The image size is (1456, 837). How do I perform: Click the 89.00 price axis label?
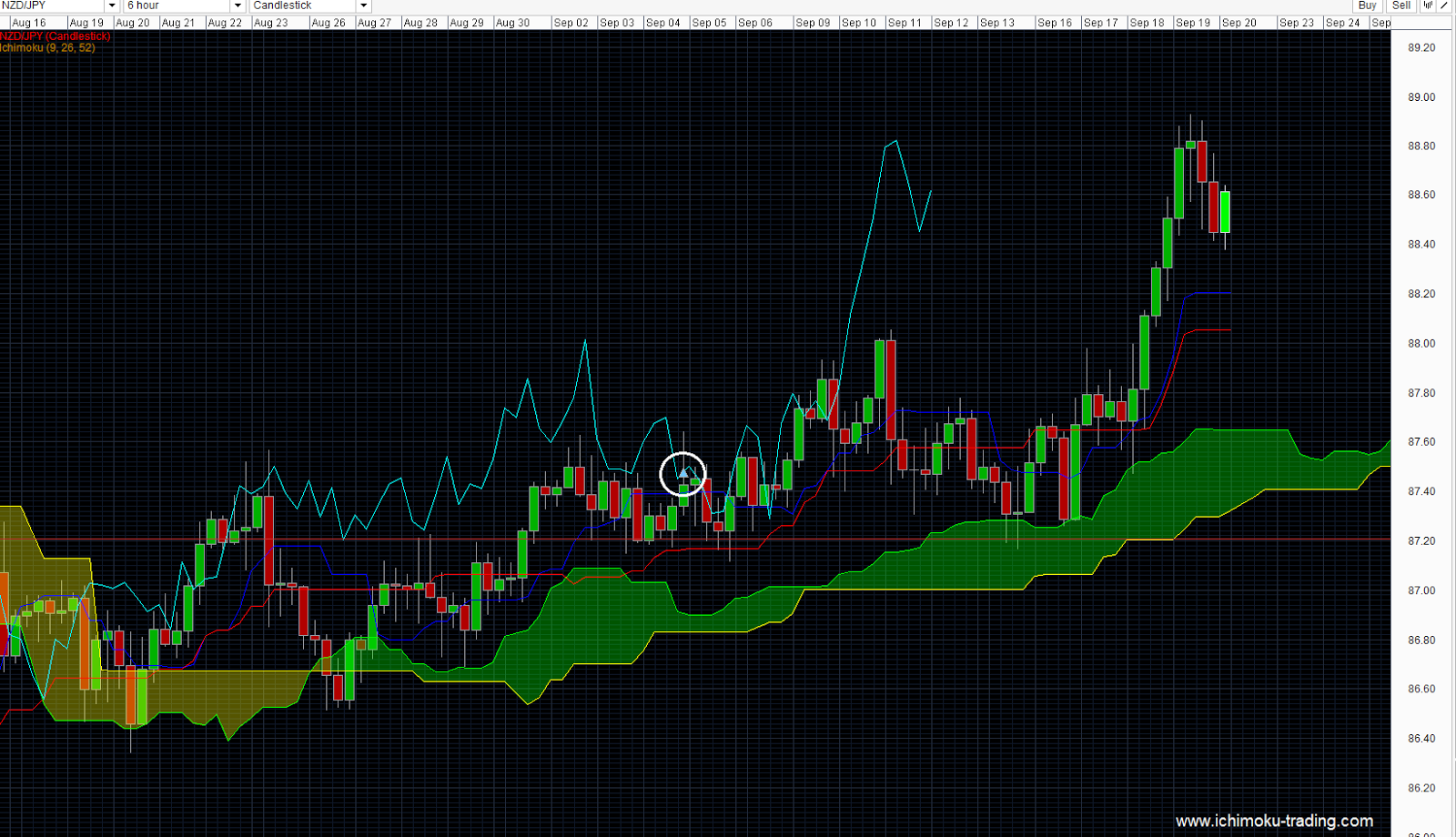[1421, 97]
